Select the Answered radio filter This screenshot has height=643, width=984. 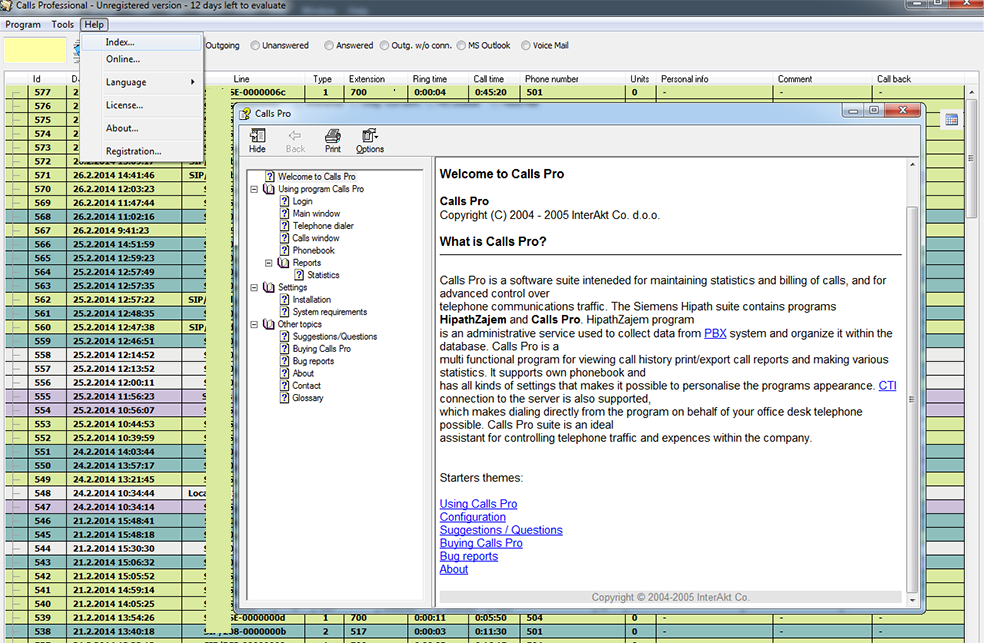[x=329, y=45]
